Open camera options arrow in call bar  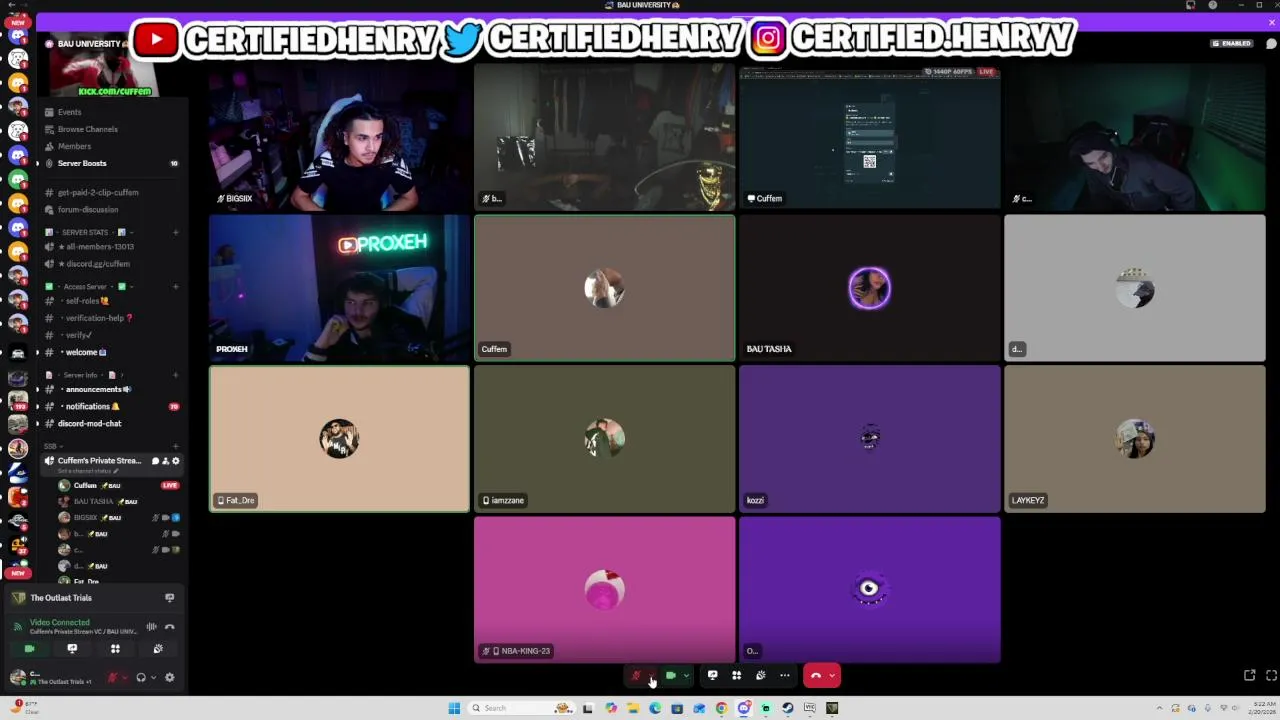pyautogui.click(x=686, y=676)
